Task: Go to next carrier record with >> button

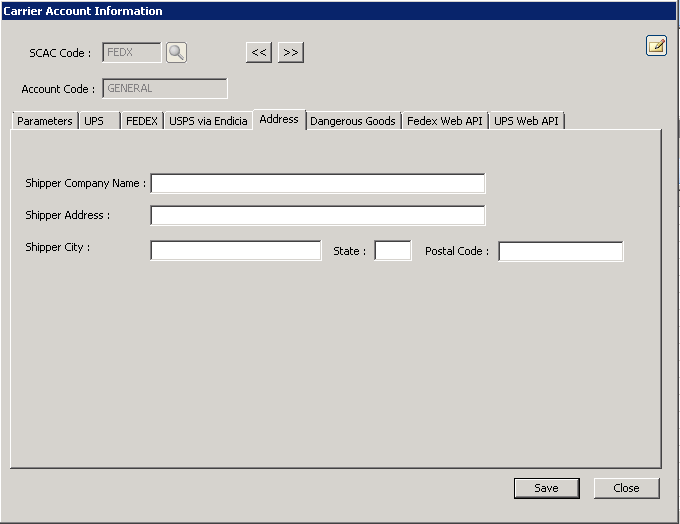Action: (x=291, y=53)
